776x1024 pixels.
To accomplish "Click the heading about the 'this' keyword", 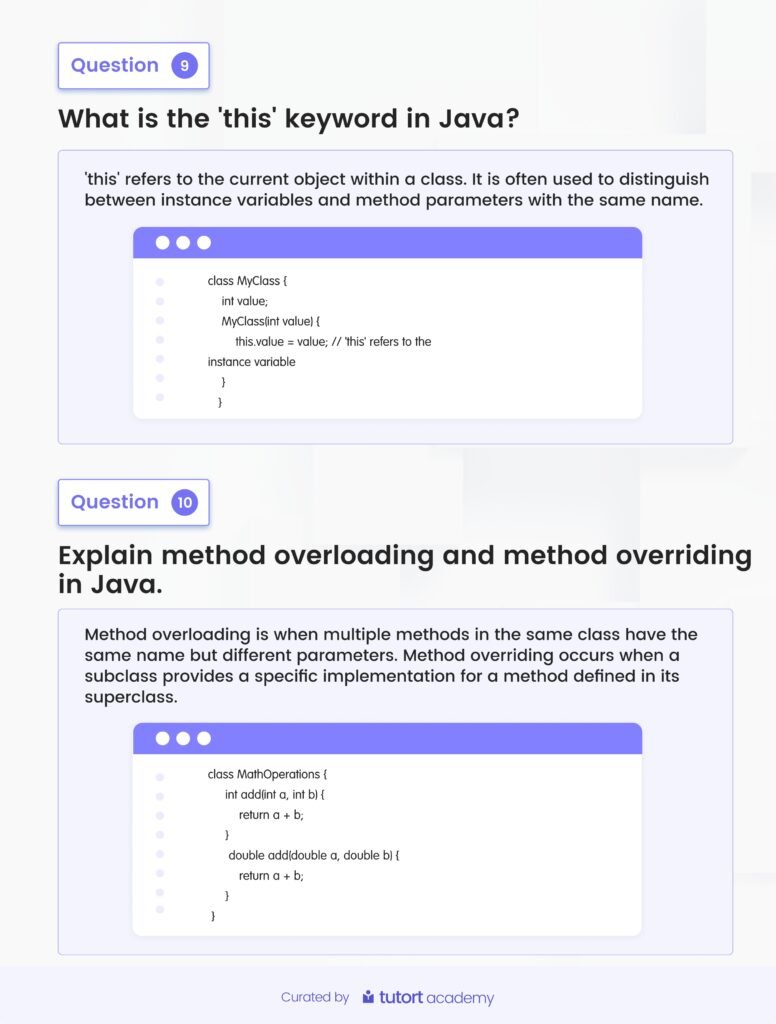I will (288, 118).
